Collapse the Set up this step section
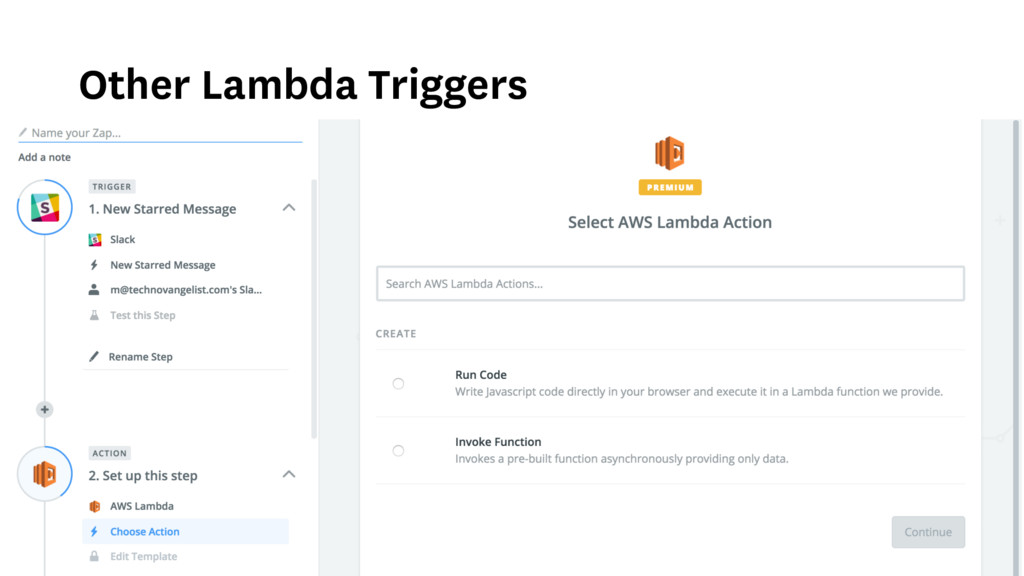The image size is (1024, 576). (288, 474)
